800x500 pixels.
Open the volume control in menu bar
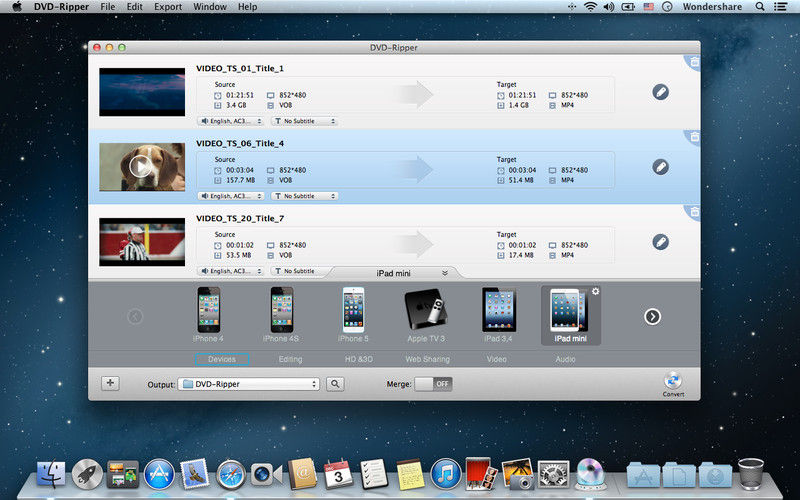pos(609,7)
